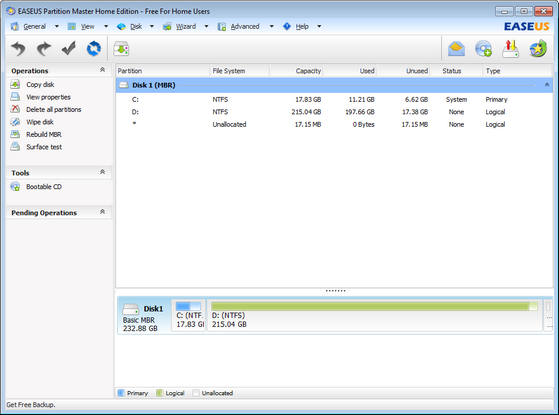Click the Copy disk link
This screenshot has width=559, height=415.
pyautogui.click(x=40, y=84)
